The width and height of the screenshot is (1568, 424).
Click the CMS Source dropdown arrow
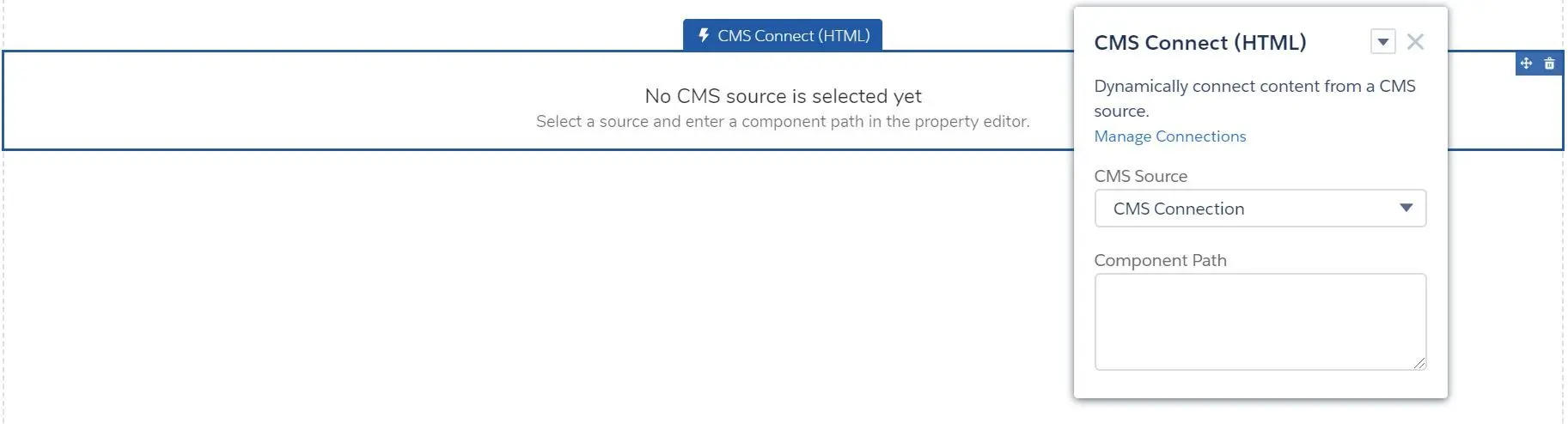click(1406, 208)
